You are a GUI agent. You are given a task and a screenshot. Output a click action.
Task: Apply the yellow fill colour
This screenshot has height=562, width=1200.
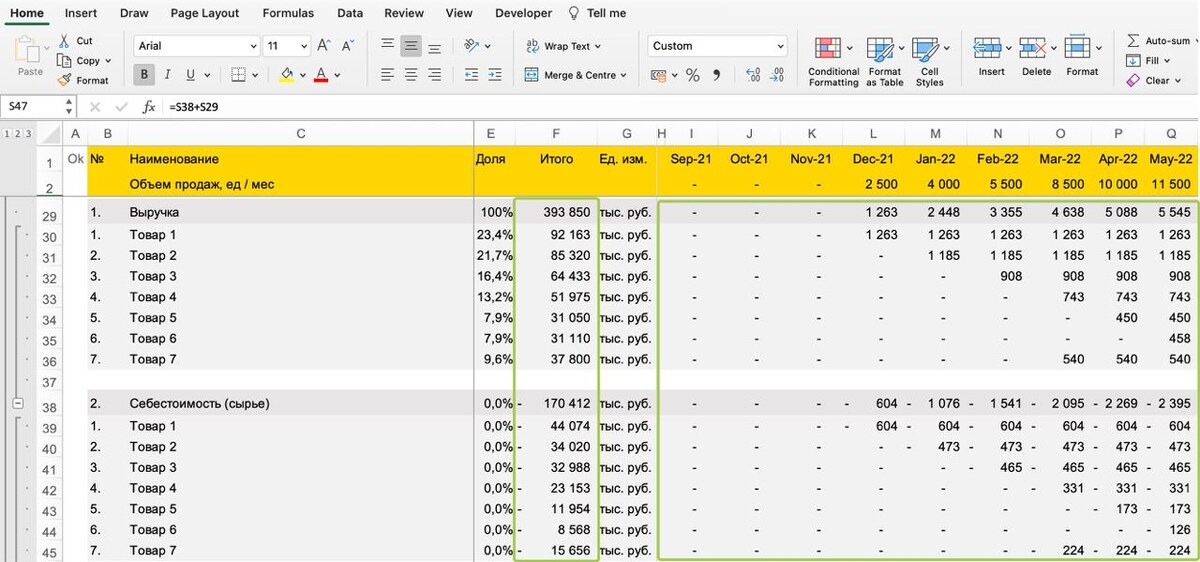pos(287,75)
